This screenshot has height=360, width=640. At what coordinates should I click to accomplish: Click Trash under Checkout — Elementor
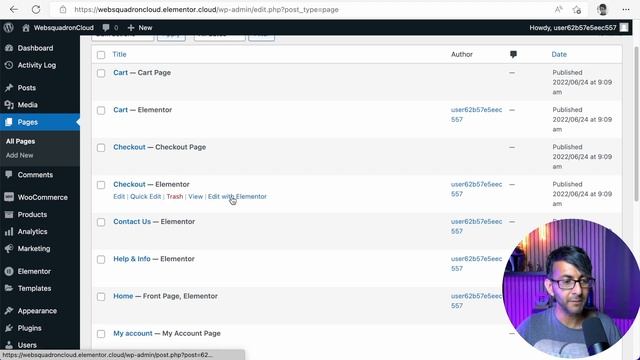point(175,196)
